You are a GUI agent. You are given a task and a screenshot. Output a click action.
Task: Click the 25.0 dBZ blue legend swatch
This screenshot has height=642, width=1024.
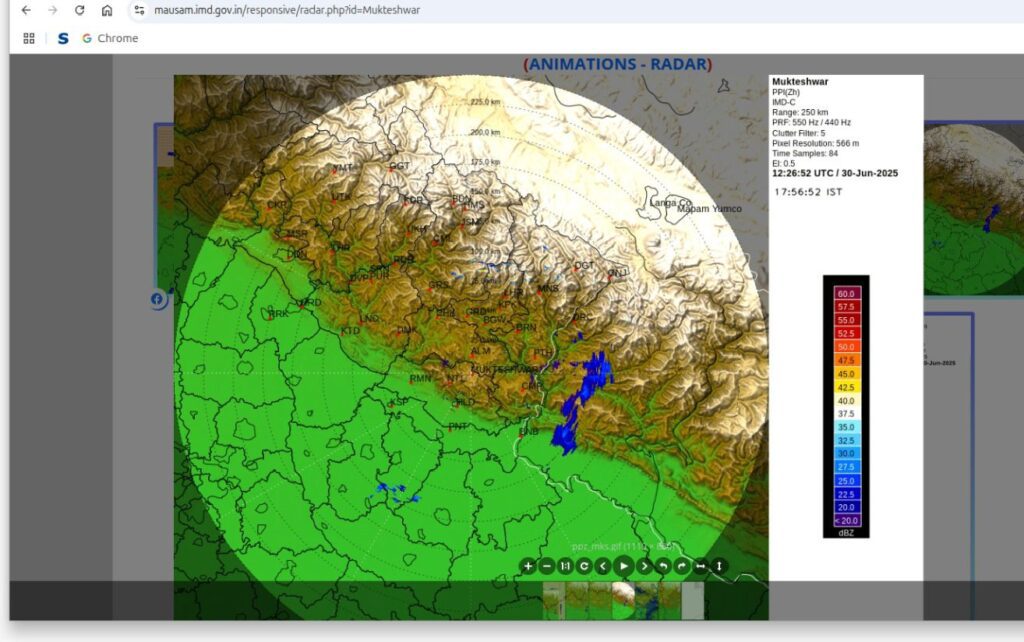pos(847,480)
